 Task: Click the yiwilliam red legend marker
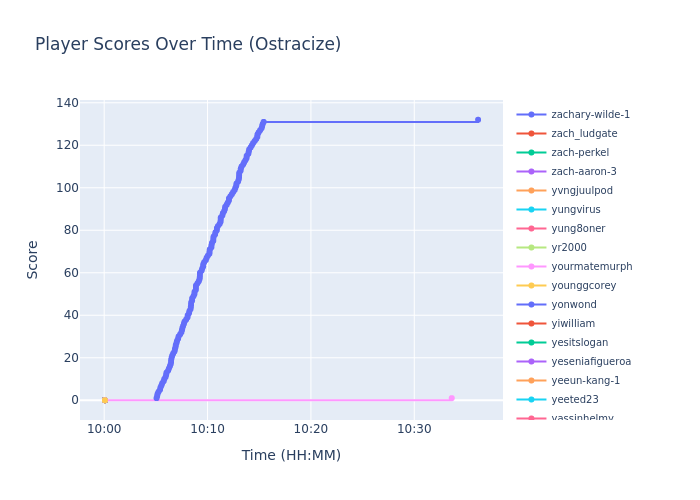(x=531, y=324)
